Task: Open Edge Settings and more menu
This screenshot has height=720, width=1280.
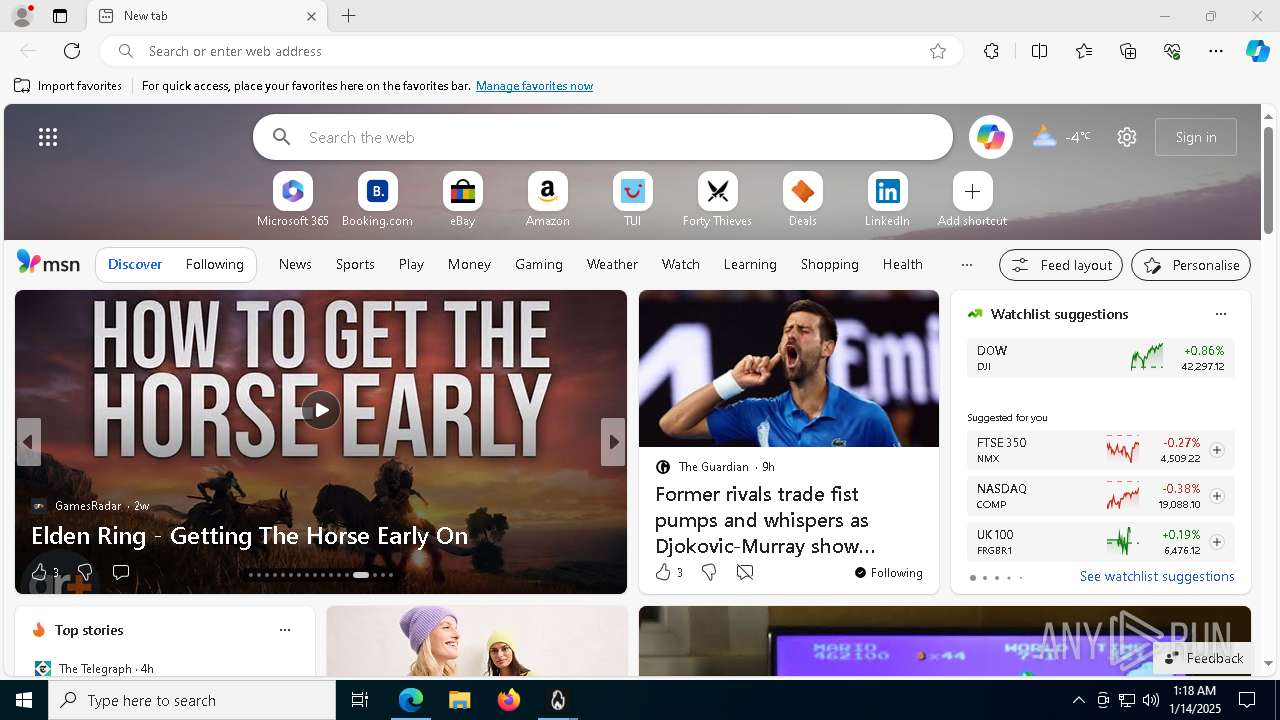Action: 1216,51
